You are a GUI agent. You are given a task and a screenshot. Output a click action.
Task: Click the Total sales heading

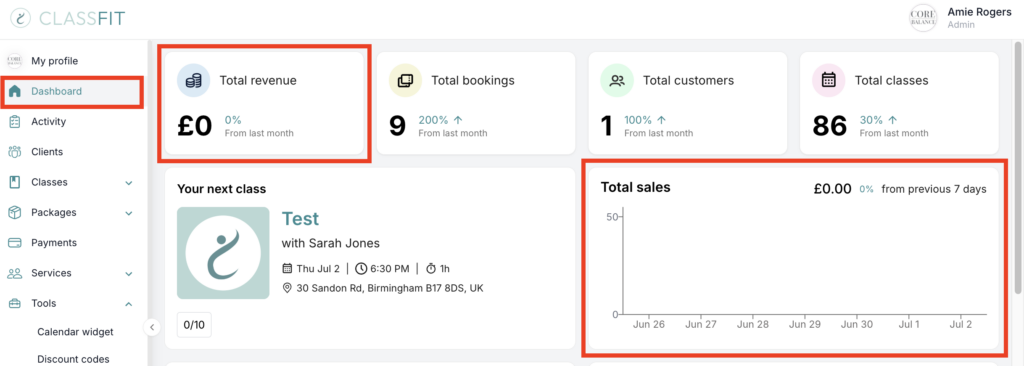635,187
